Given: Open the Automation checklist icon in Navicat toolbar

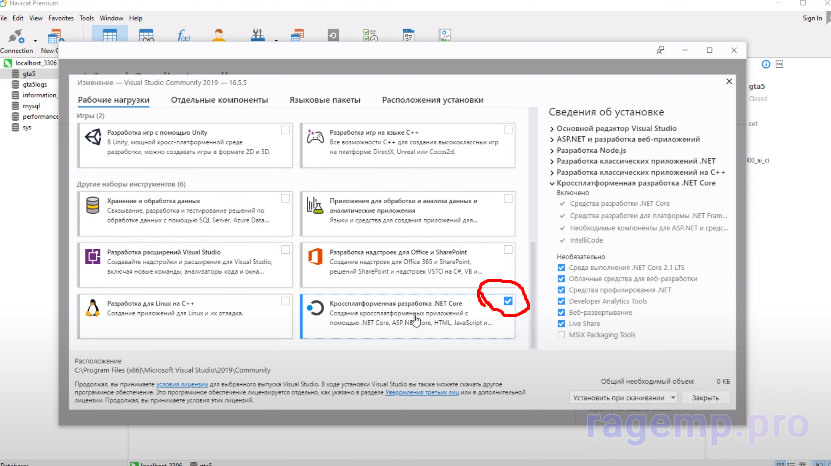Looking at the screenshot, I should tap(370, 36).
